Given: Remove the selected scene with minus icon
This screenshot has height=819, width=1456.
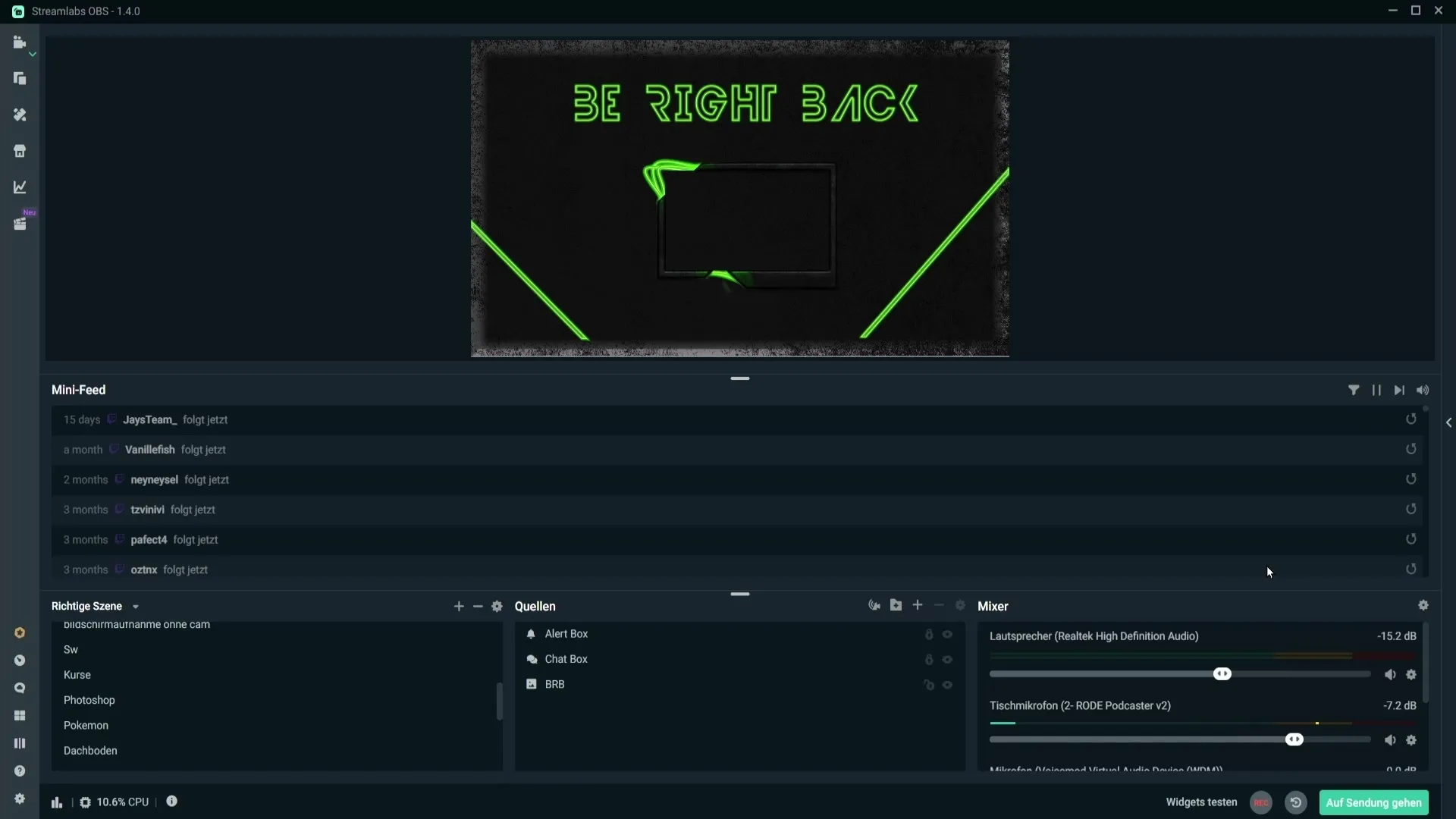Looking at the screenshot, I should [x=478, y=607].
